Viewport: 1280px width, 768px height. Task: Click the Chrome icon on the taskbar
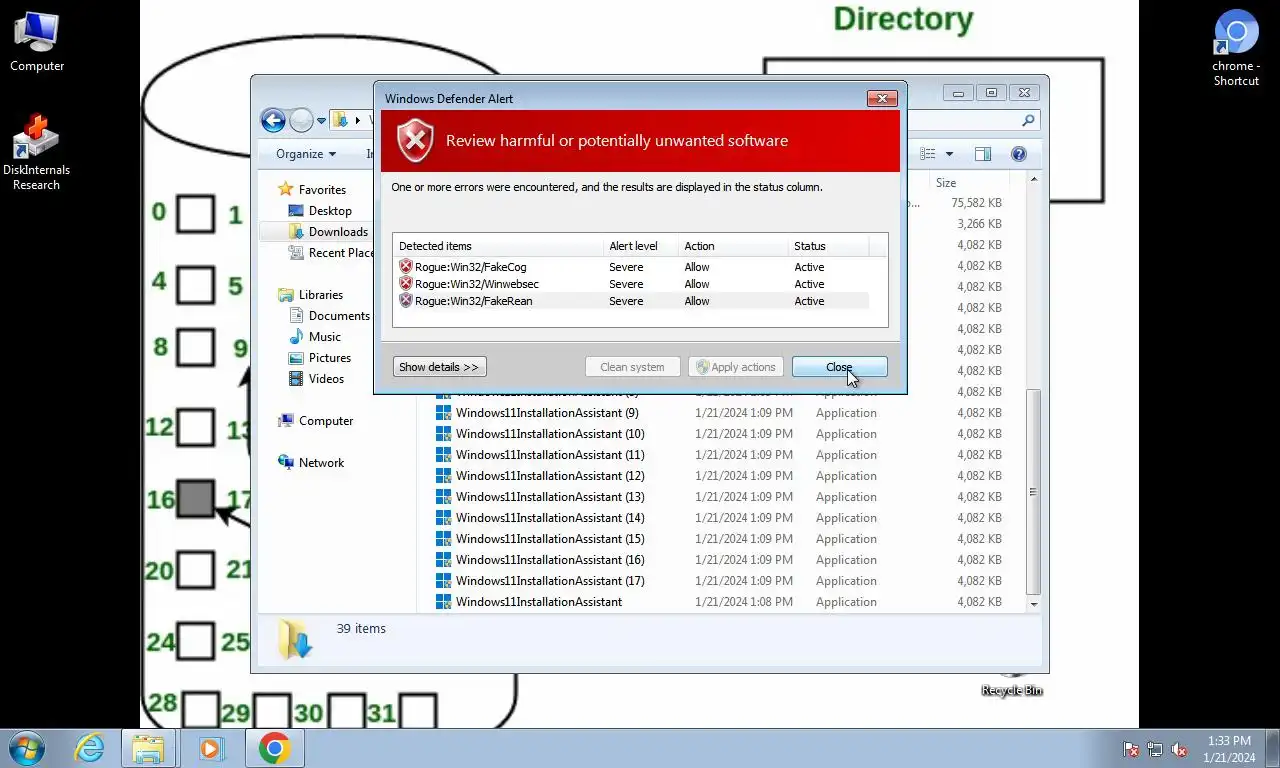274,748
